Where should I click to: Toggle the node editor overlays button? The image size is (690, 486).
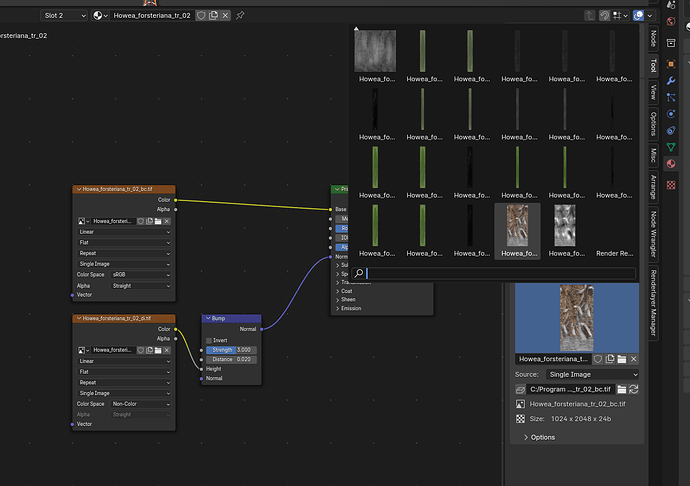point(639,15)
